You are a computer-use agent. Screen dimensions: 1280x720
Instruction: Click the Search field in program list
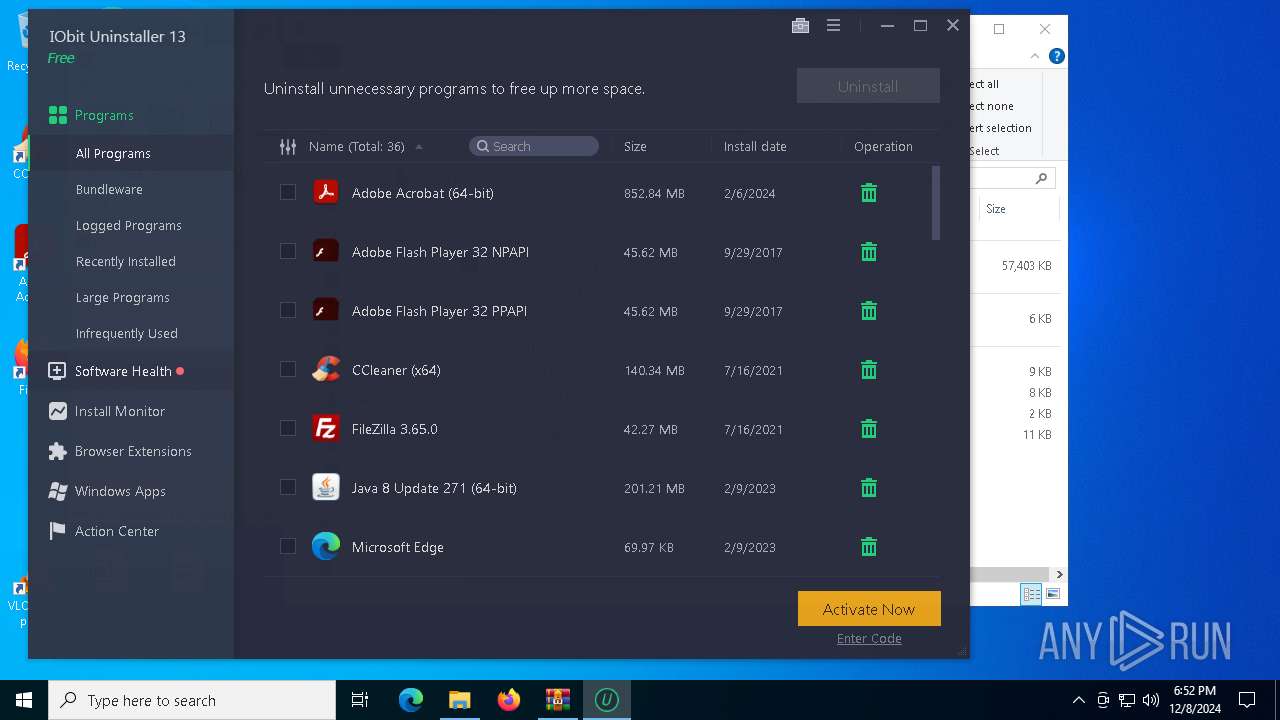(x=534, y=146)
